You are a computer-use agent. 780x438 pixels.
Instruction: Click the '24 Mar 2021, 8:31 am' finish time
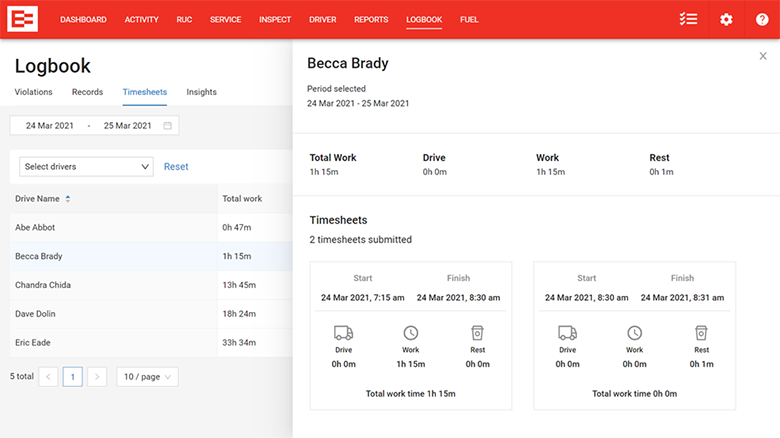pyautogui.click(x=682, y=298)
